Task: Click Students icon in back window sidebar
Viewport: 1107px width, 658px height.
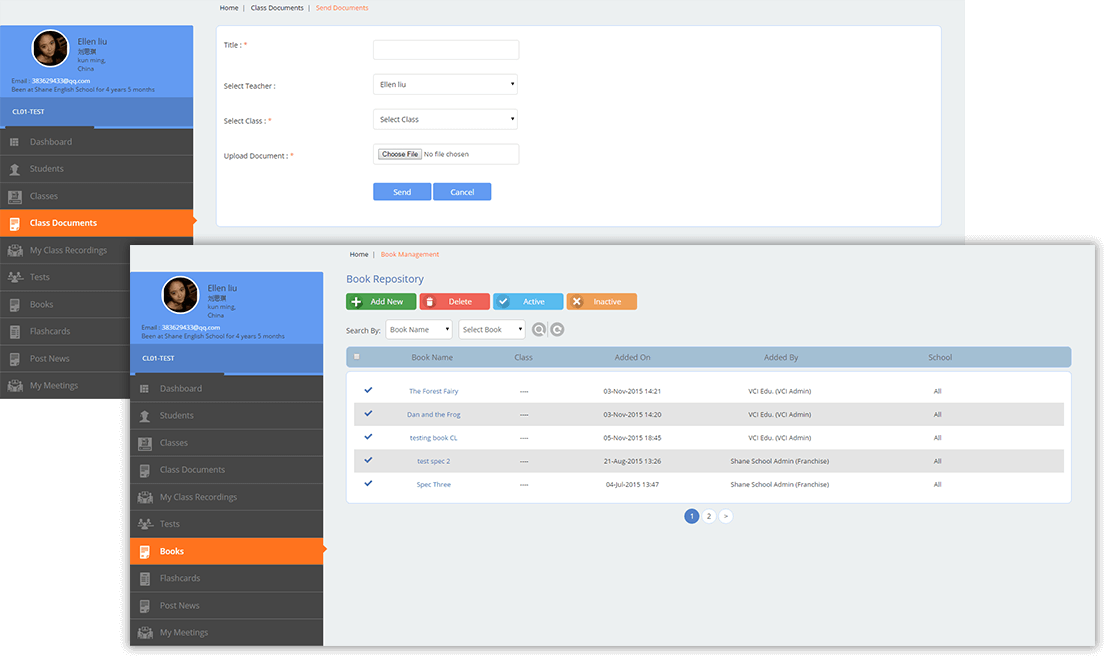Action: pos(14,169)
